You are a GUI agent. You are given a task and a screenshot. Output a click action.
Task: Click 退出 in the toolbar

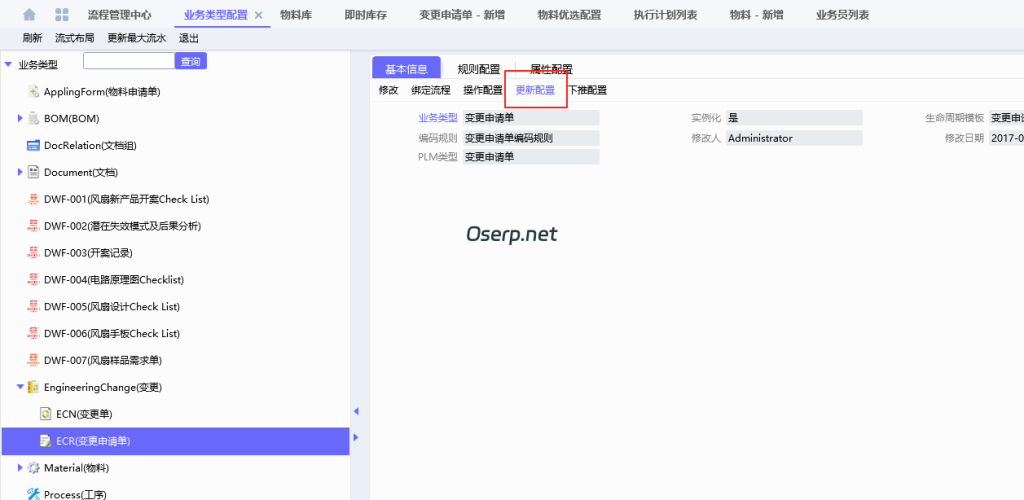click(x=189, y=39)
